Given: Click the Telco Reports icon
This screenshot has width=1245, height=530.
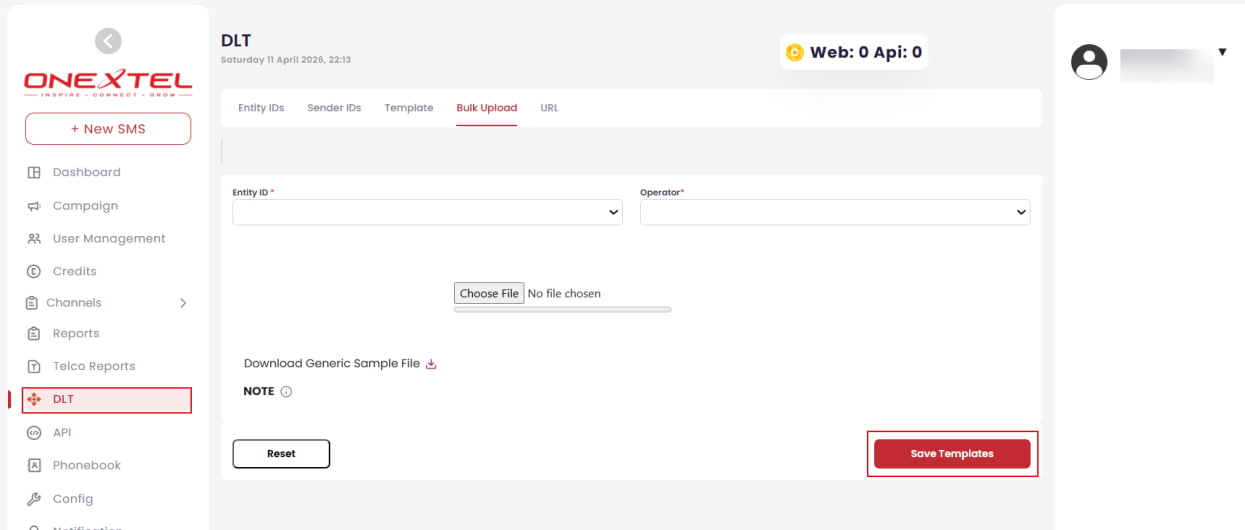Looking at the screenshot, I should [34, 366].
